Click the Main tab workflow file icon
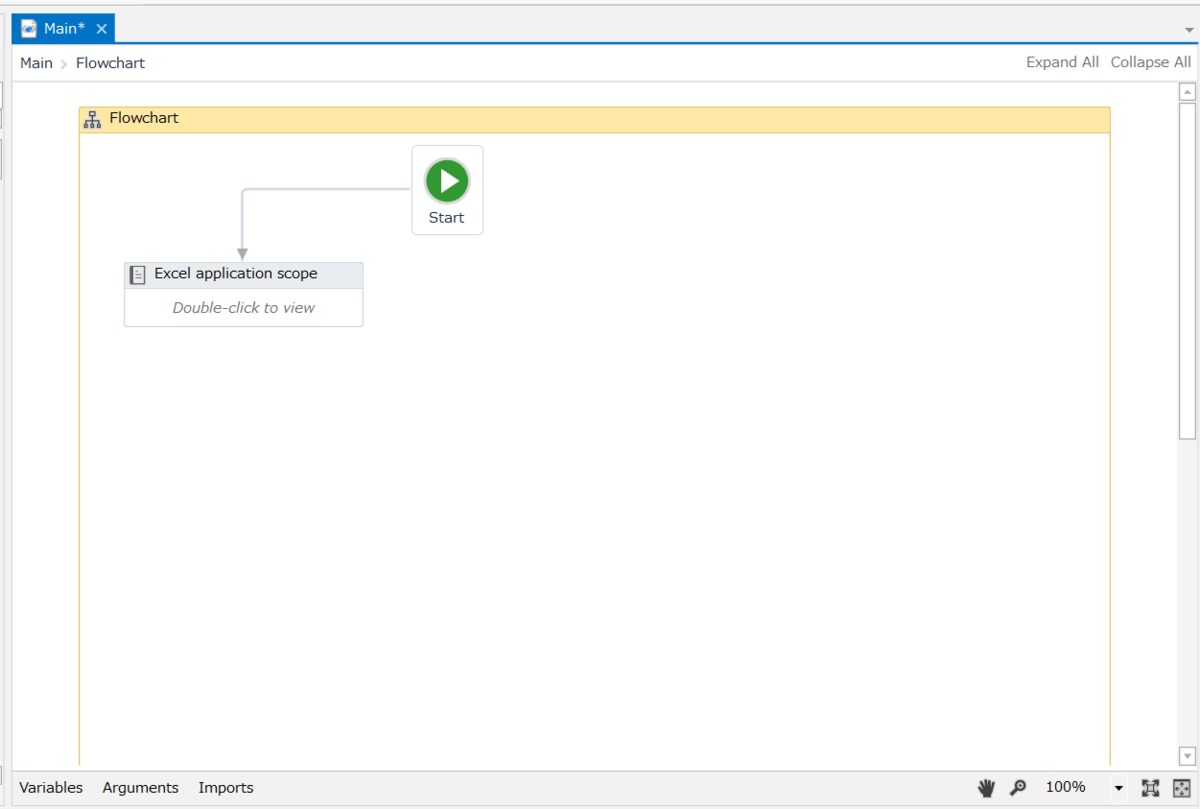This screenshot has width=1200, height=809. tap(29, 29)
